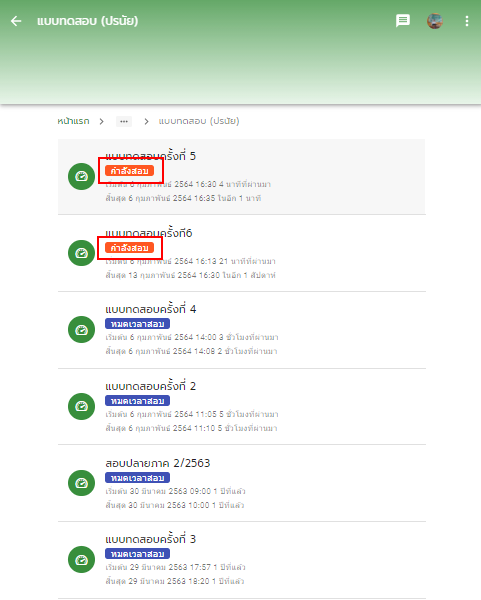481x600 pixels.
Task: Click the first breadcrumb chevron after หน้าแรก
Action: (101, 121)
